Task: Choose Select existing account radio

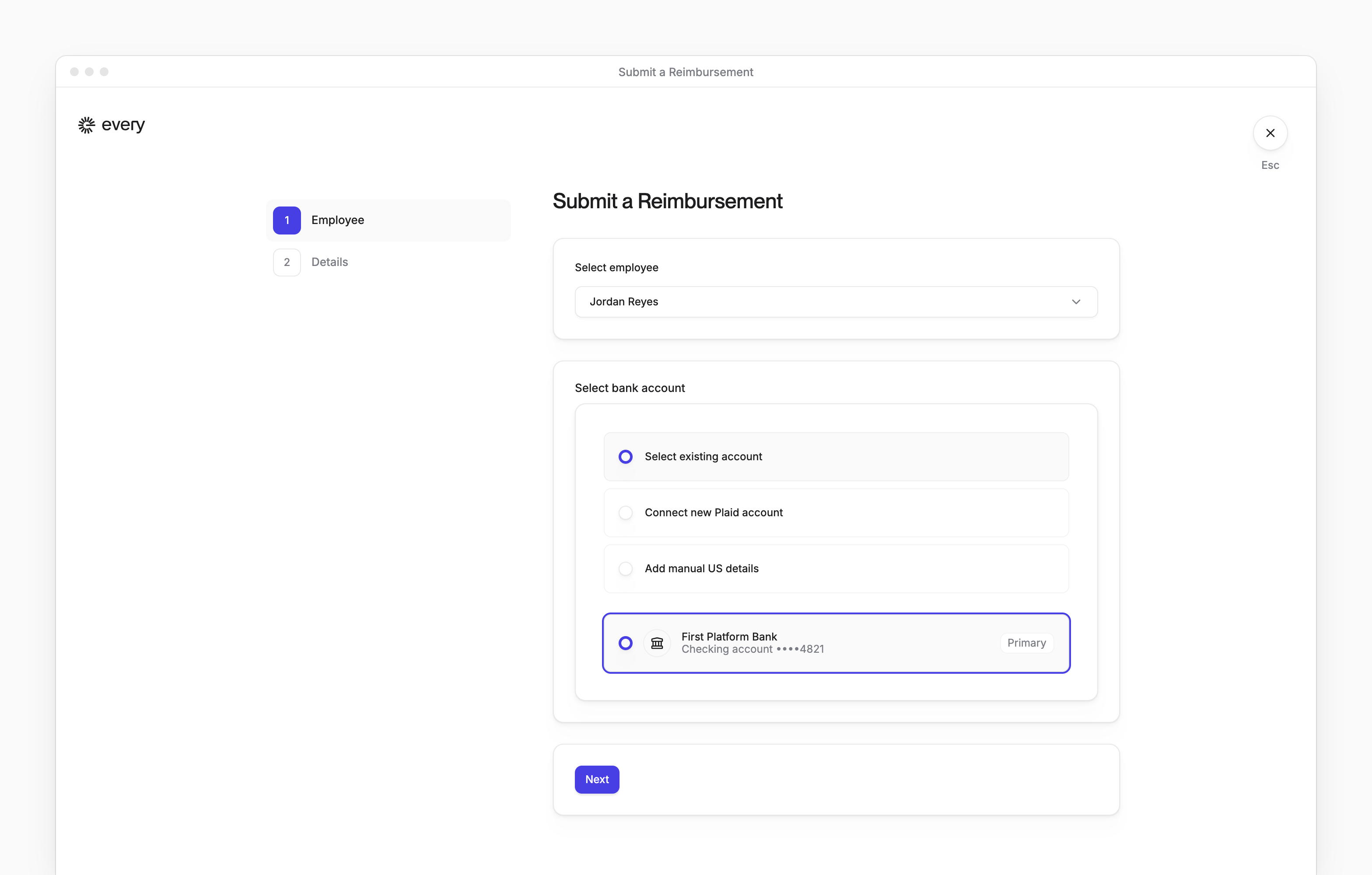Action: click(x=626, y=457)
